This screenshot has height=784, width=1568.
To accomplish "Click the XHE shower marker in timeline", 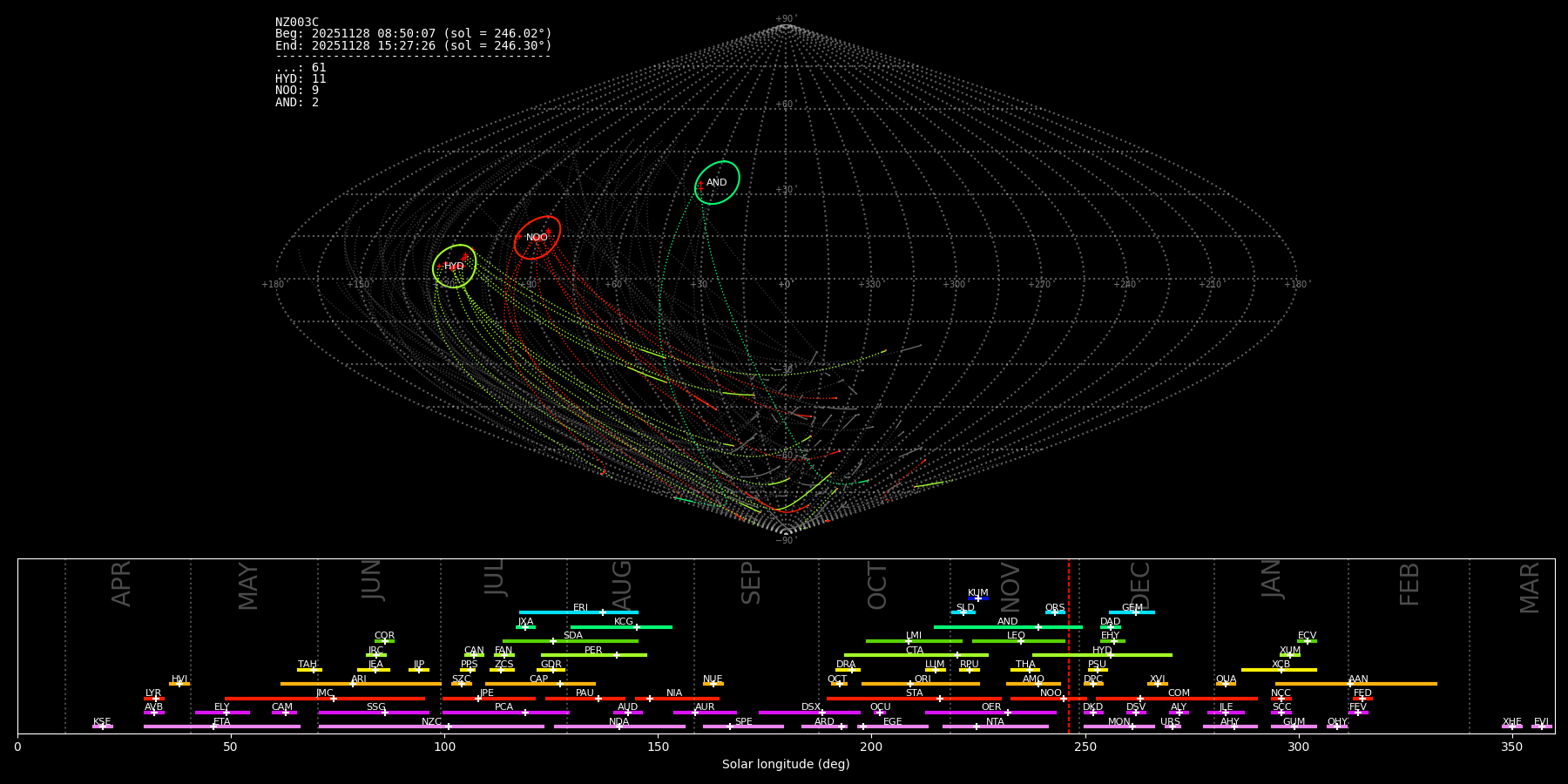I will tap(1512, 727).
